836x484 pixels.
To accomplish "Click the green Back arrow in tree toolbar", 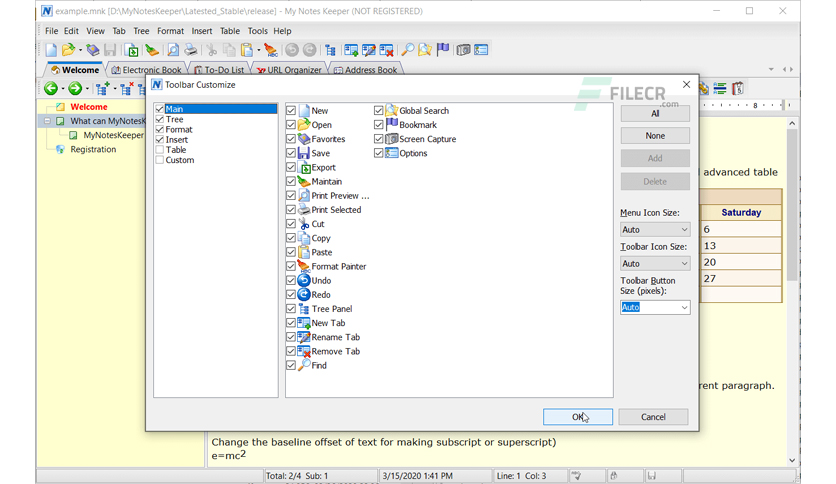I will point(51,88).
